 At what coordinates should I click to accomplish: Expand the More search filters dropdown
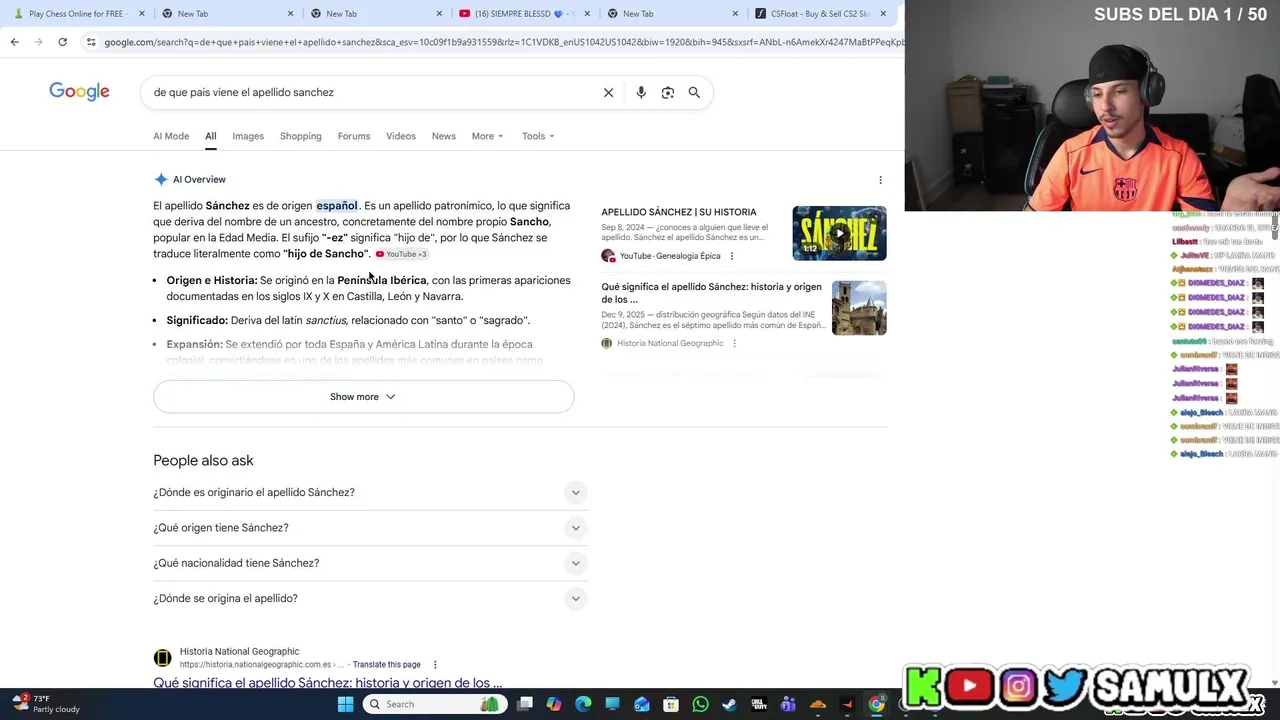pyautogui.click(x=487, y=136)
